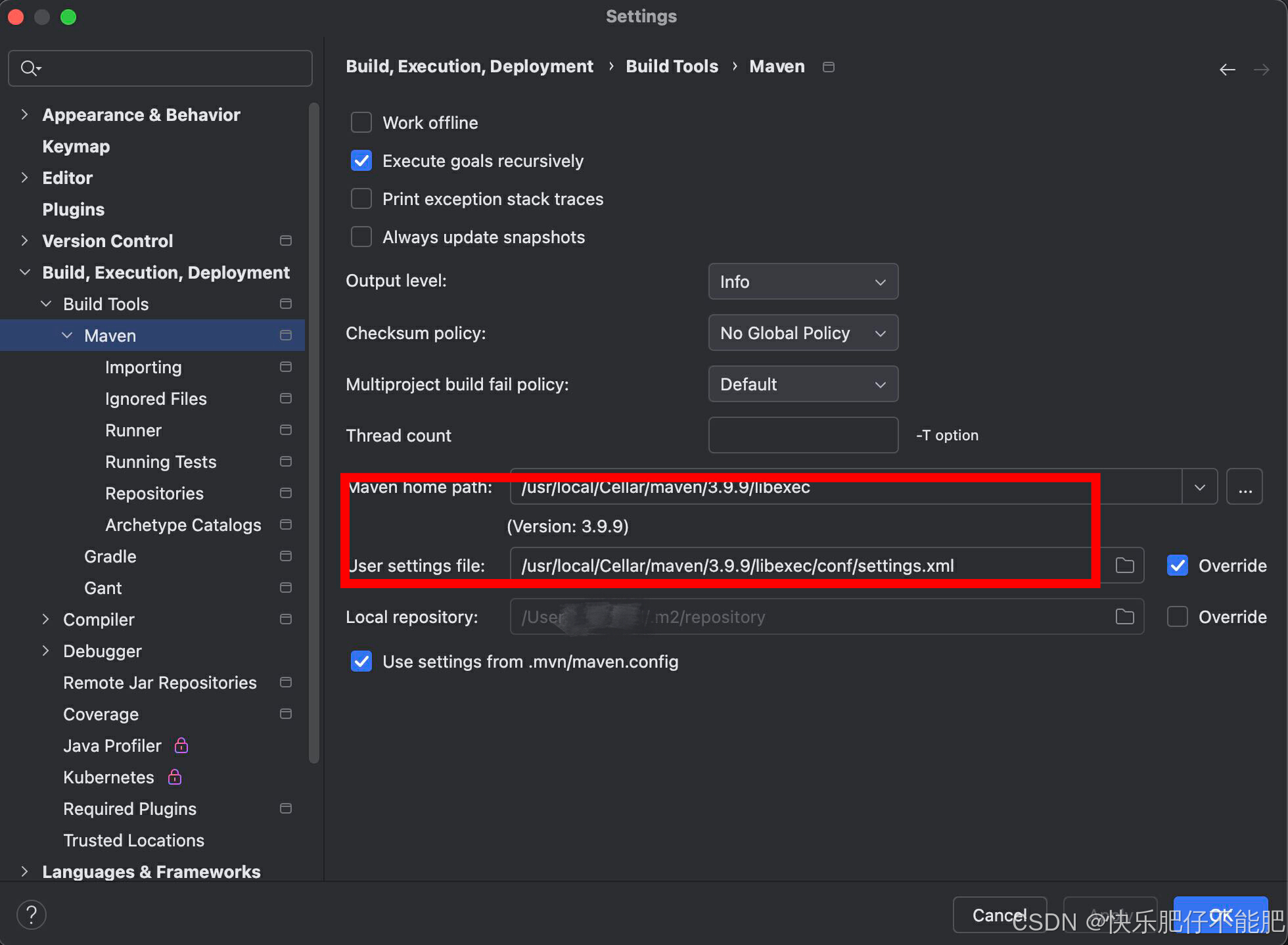Click Java Profiler lock icon
Screen dimensions: 1288x945
click(x=181, y=745)
